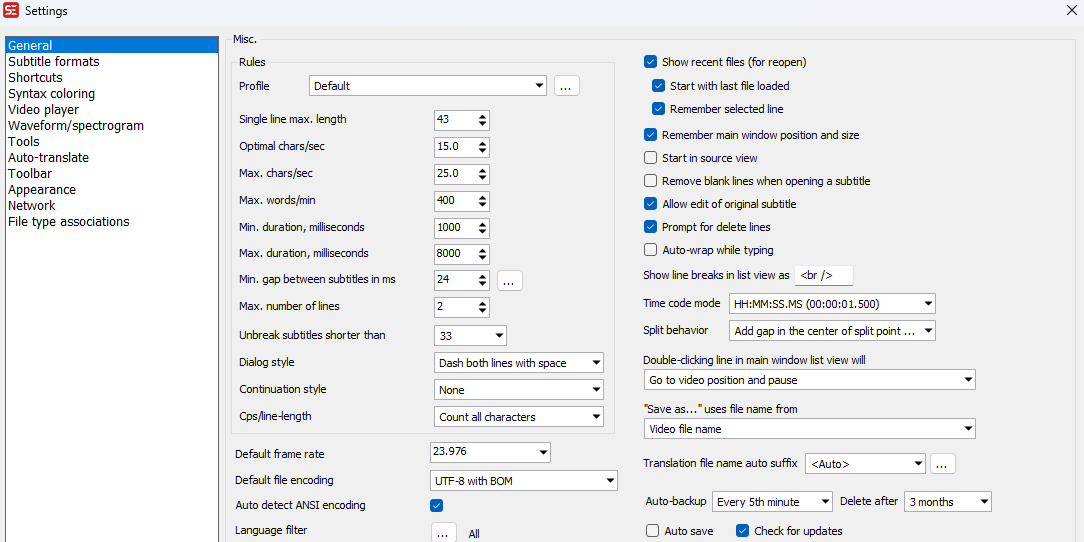Expand the Profile dropdown

pos(540,86)
